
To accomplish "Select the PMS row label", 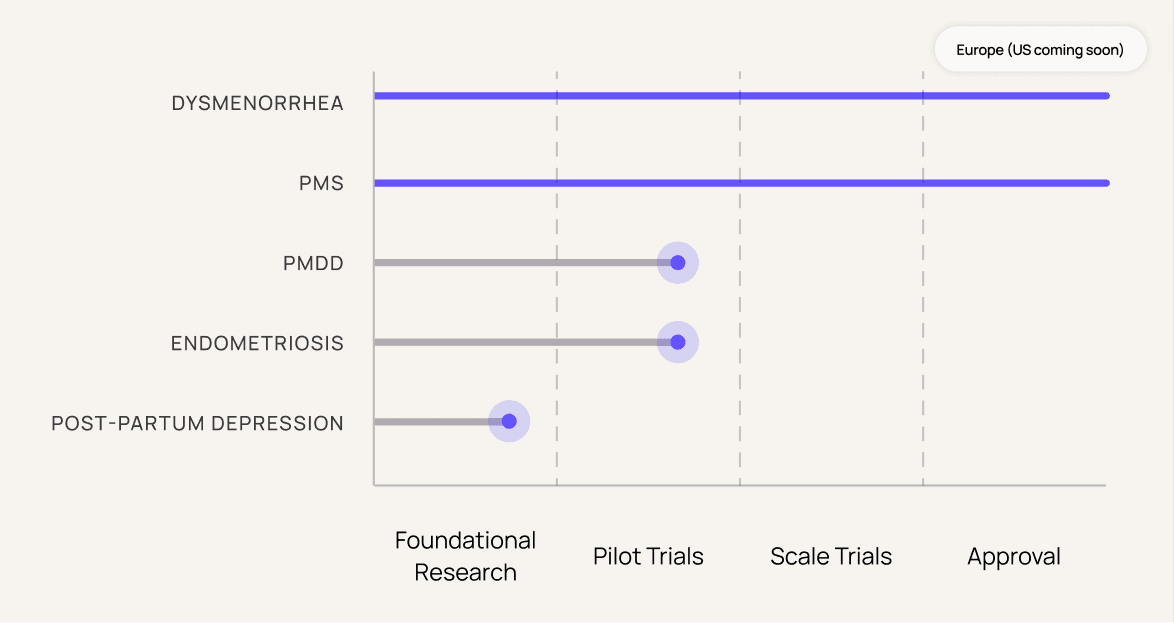I will [321, 184].
